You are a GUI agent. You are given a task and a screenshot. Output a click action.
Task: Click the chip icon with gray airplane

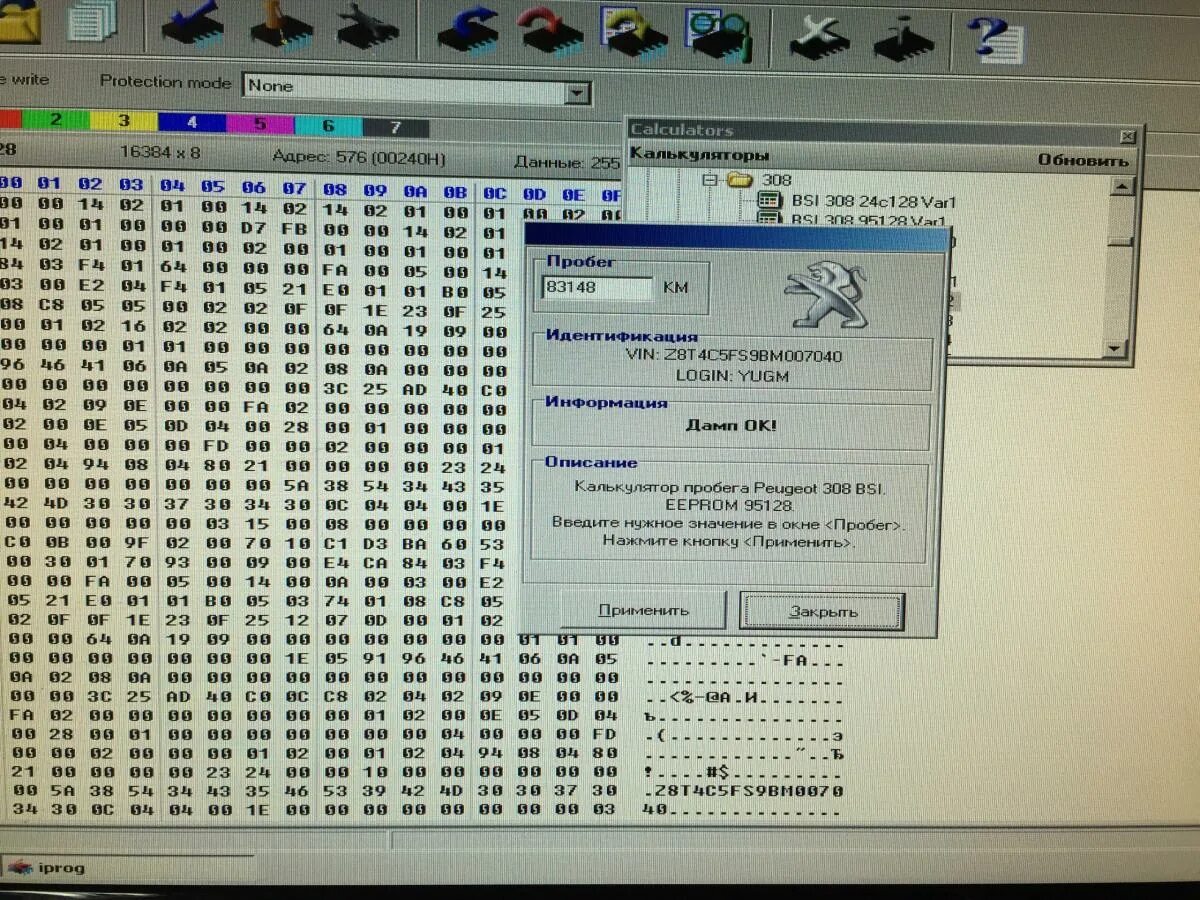[x=366, y=27]
